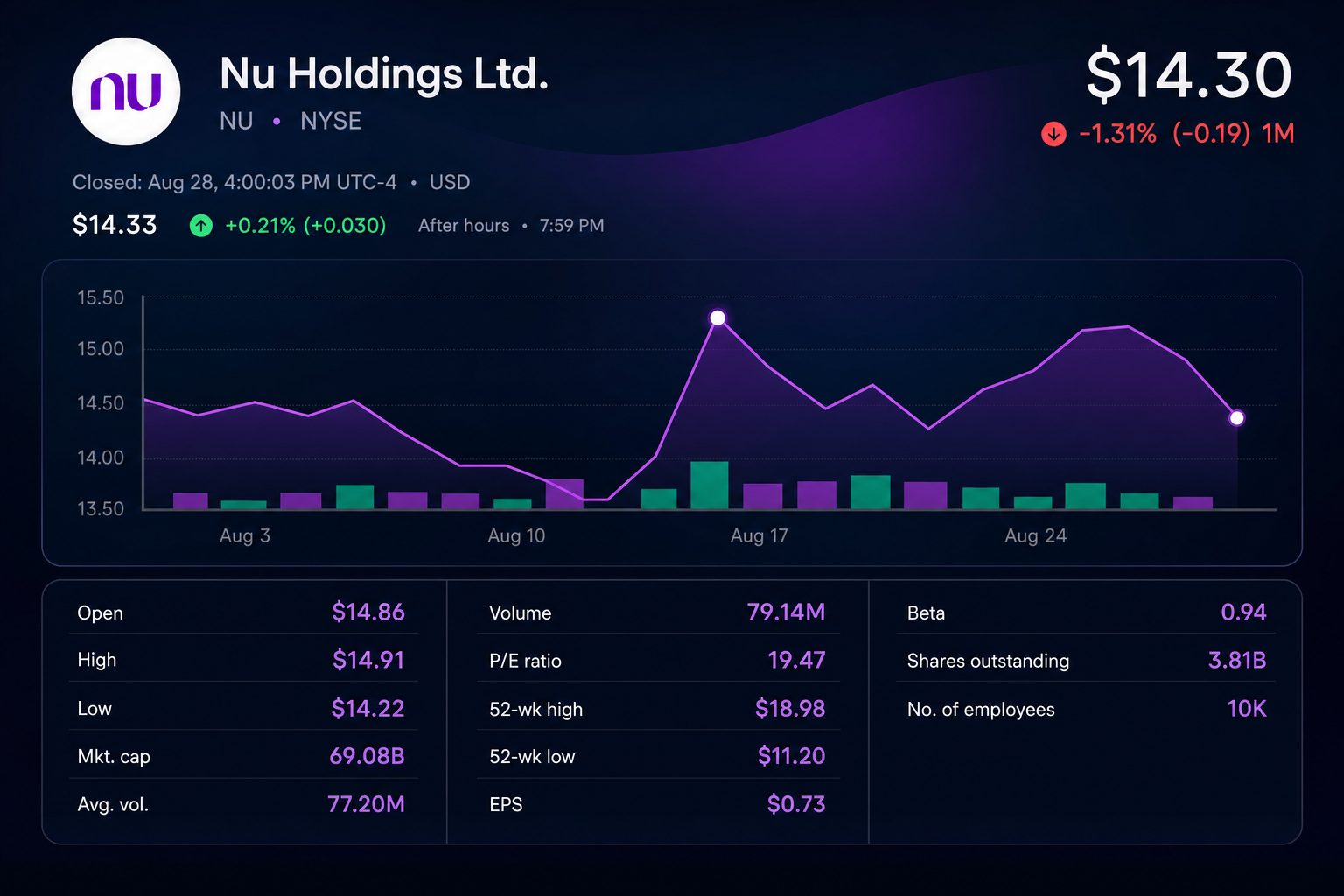The image size is (1344, 896).
Task: Click the Shares outstanding value 3.81B
Action: coord(1237,660)
